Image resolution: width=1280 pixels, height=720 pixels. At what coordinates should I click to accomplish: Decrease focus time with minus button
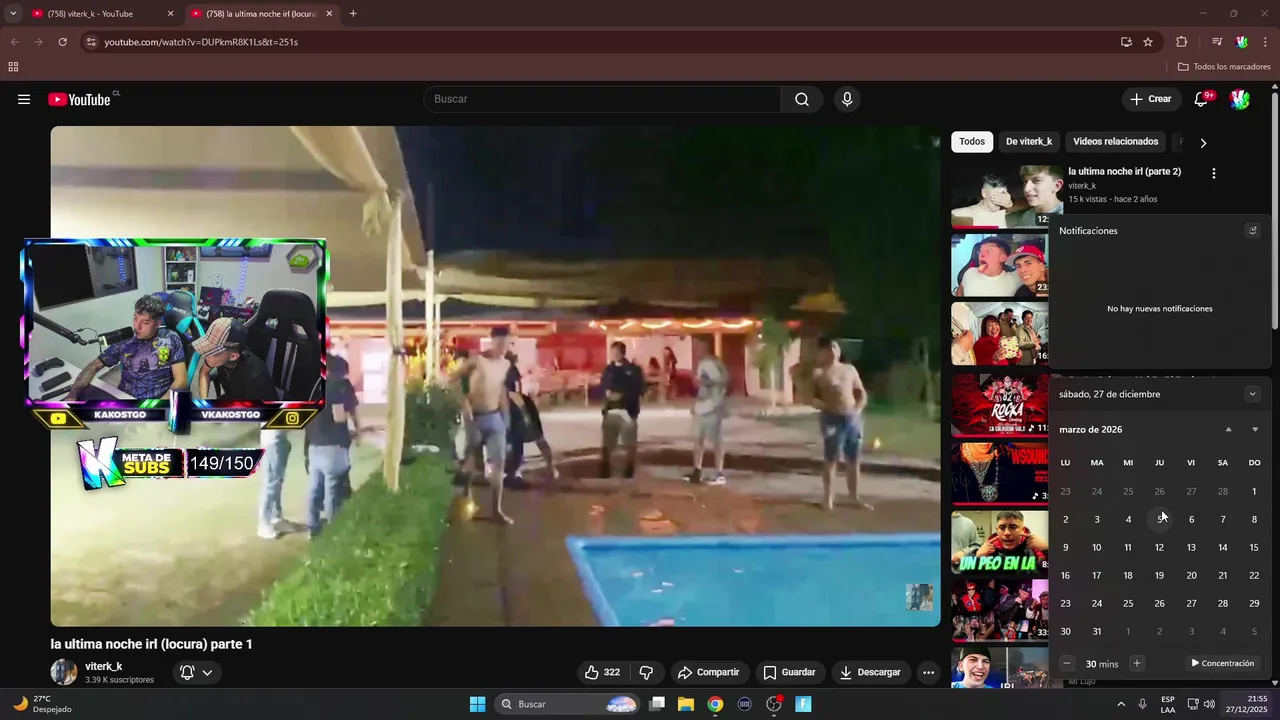click(x=1067, y=663)
